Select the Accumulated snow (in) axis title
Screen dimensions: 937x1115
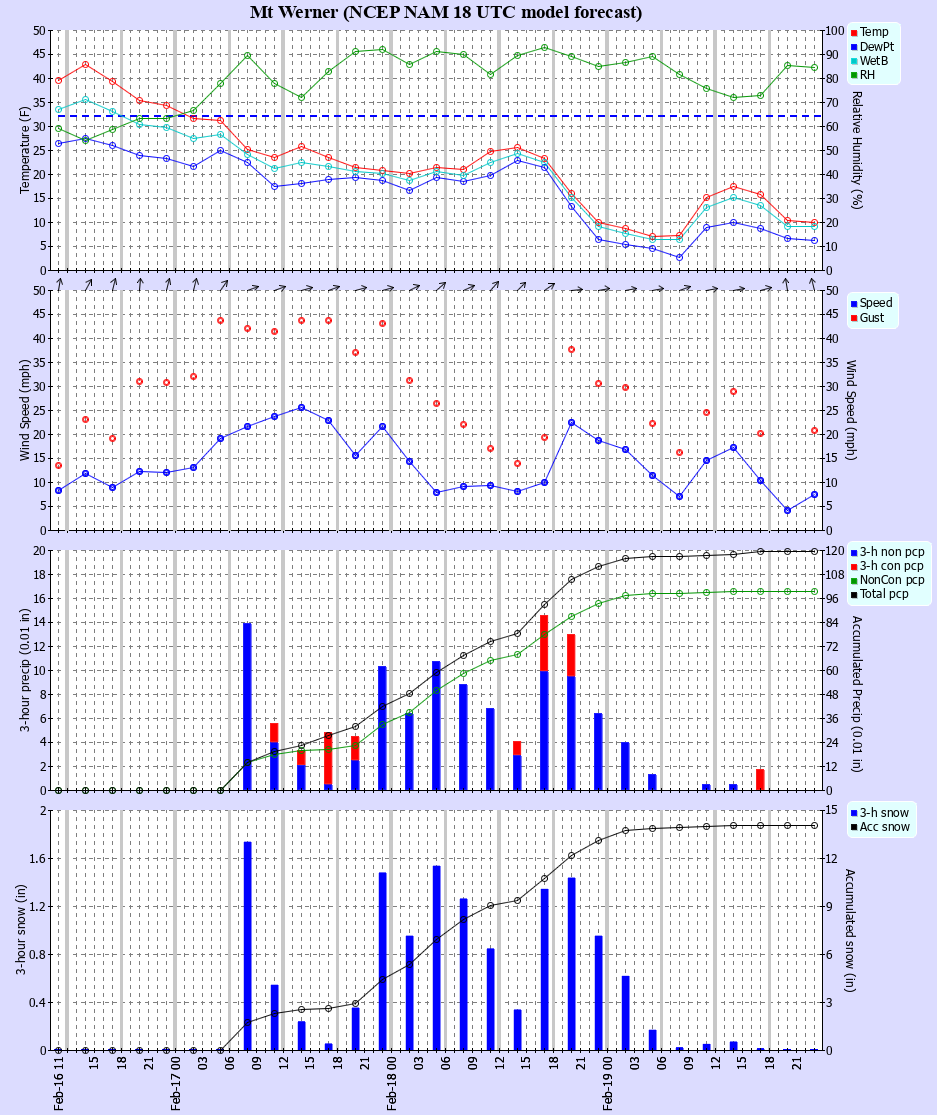[x=850, y=930]
